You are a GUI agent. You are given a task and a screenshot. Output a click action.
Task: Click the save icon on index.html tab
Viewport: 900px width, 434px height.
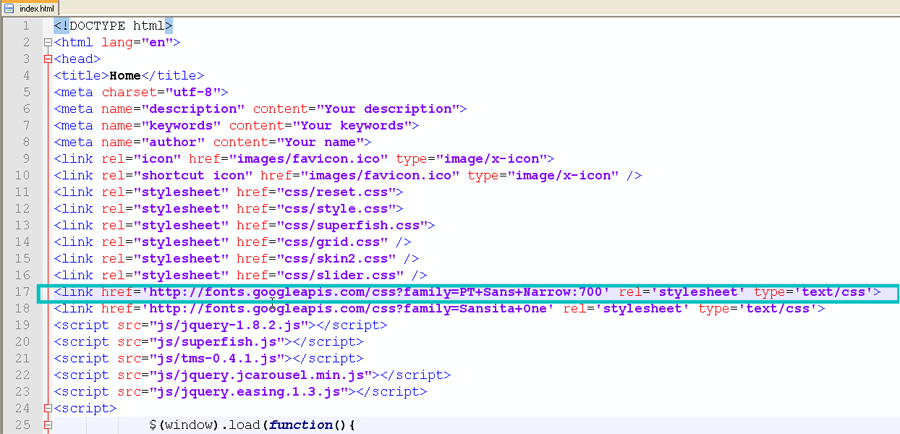pos(9,8)
